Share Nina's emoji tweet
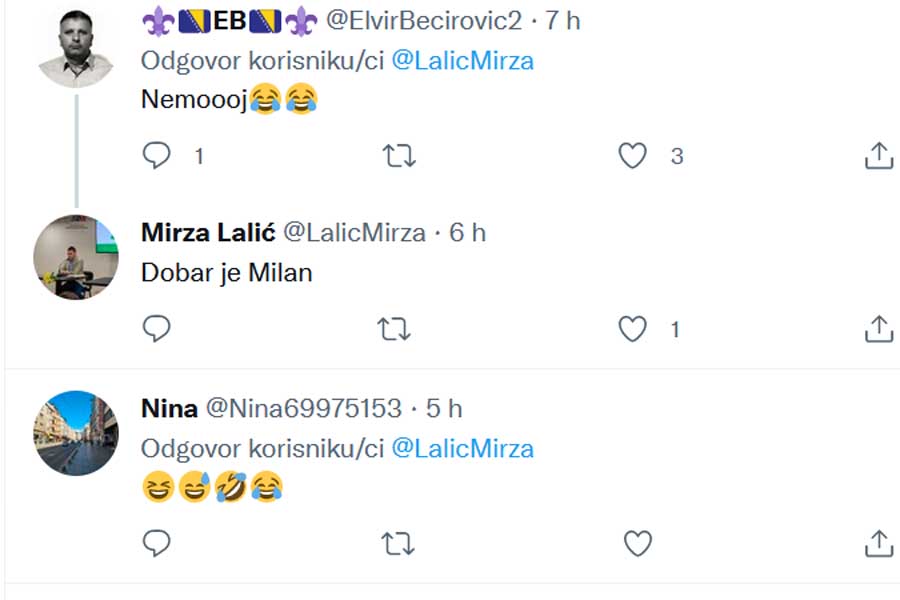 pos(877,543)
